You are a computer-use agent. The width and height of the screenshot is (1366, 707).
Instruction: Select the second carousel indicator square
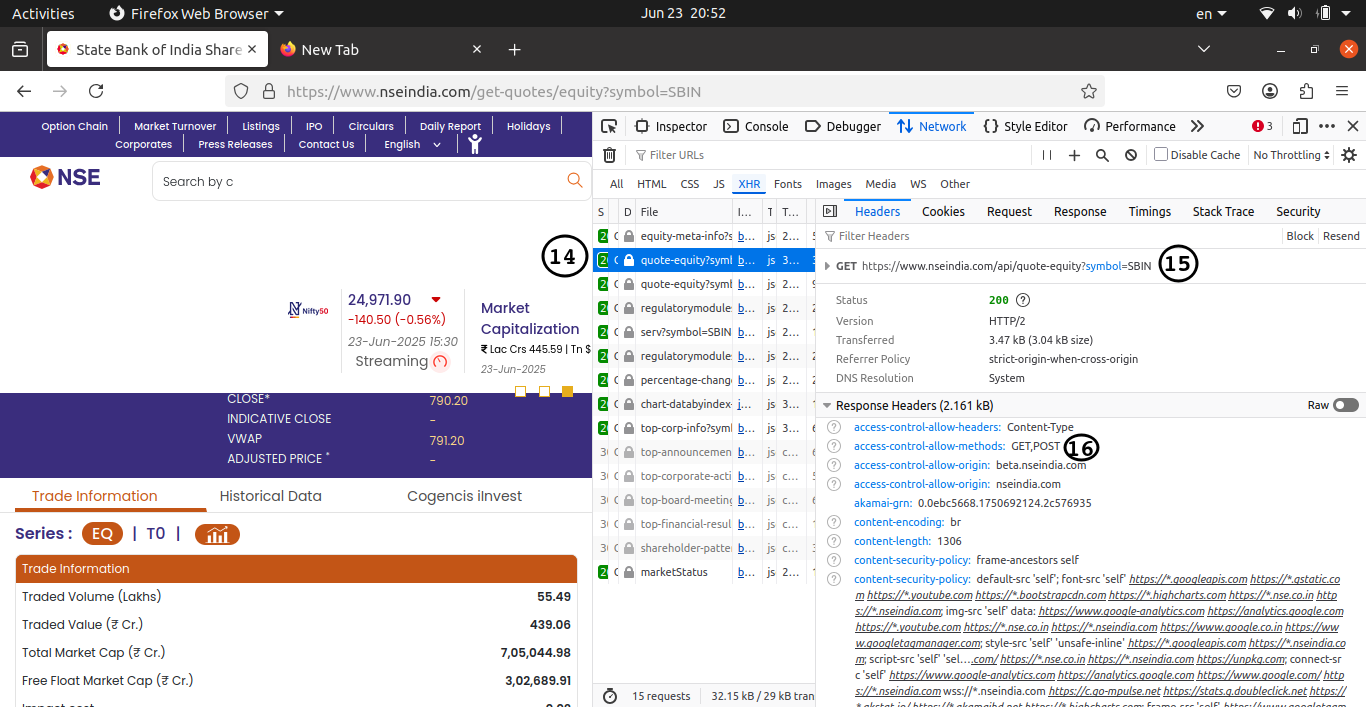point(544,391)
